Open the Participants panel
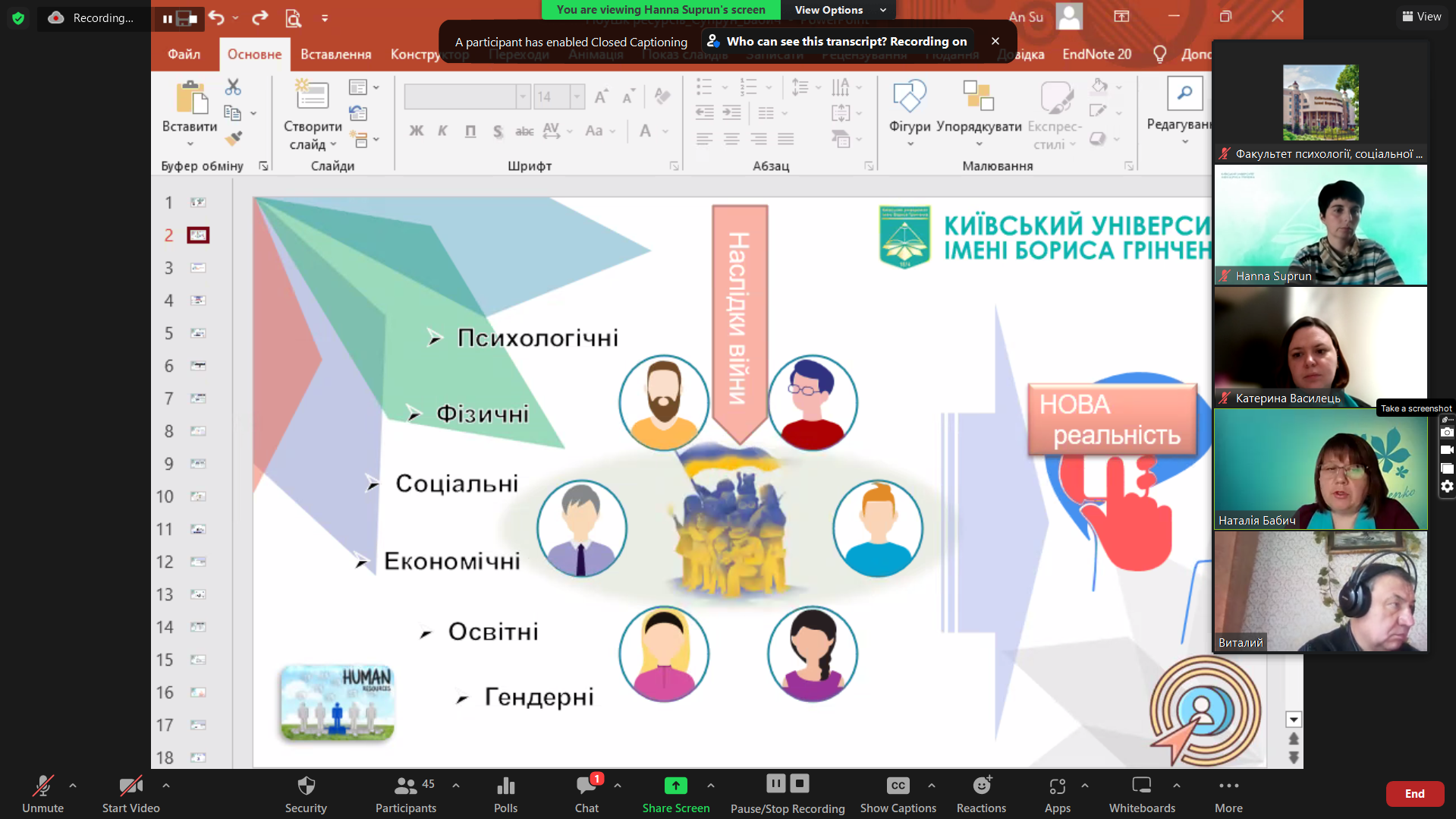The height and width of the screenshot is (819, 1456). tap(406, 794)
